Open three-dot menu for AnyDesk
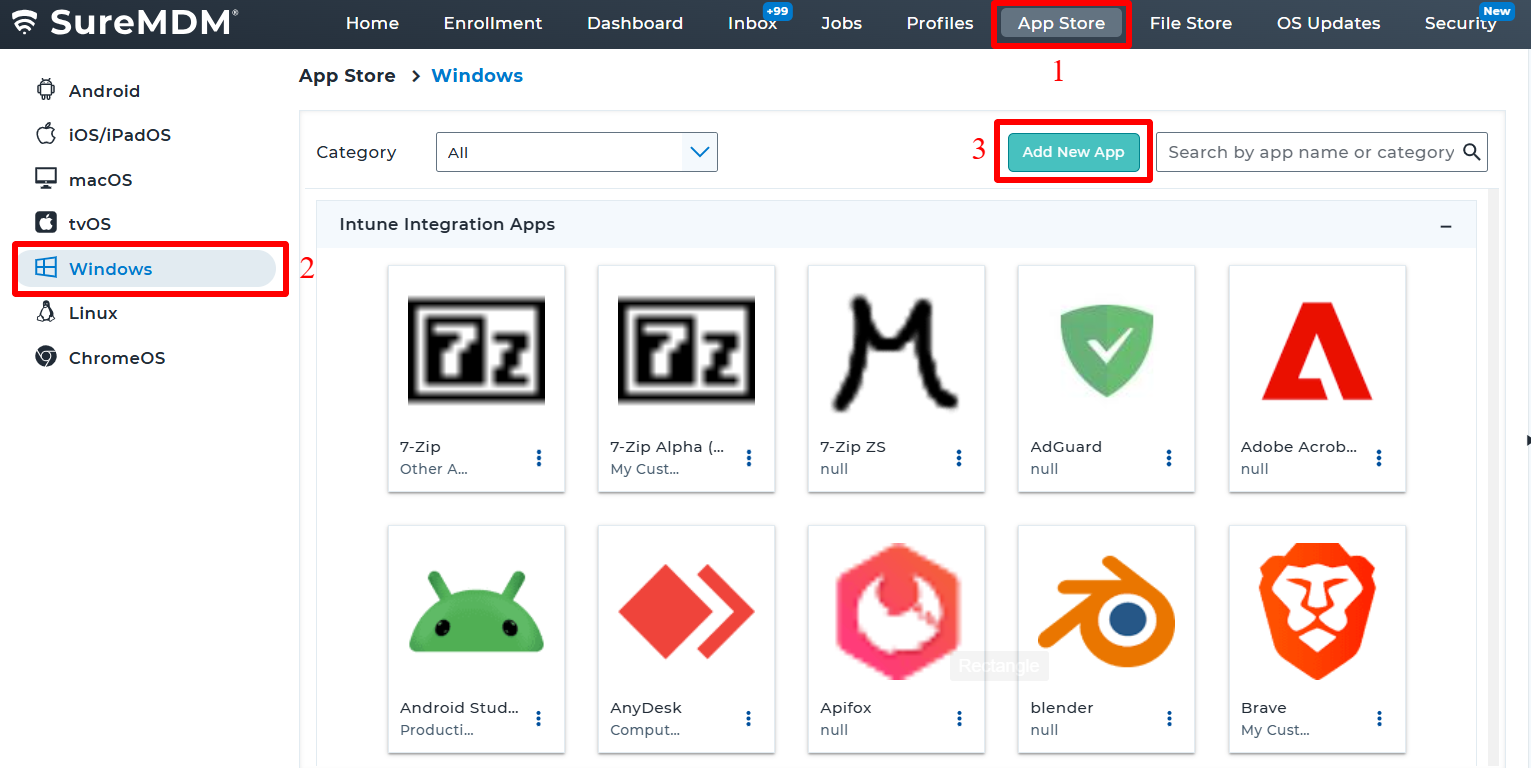 click(748, 718)
